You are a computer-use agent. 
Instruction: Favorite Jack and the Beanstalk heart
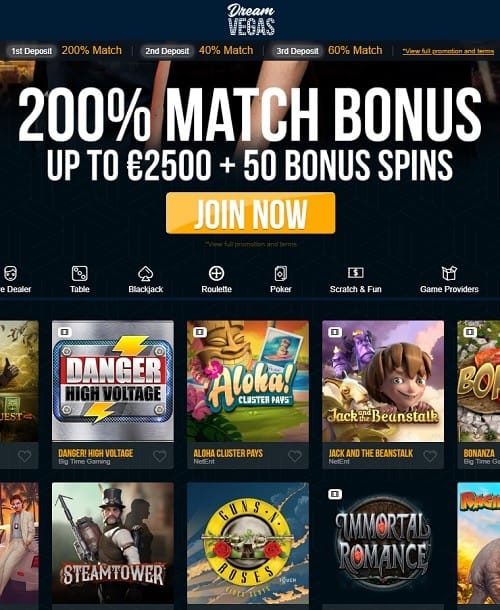[x=430, y=456]
